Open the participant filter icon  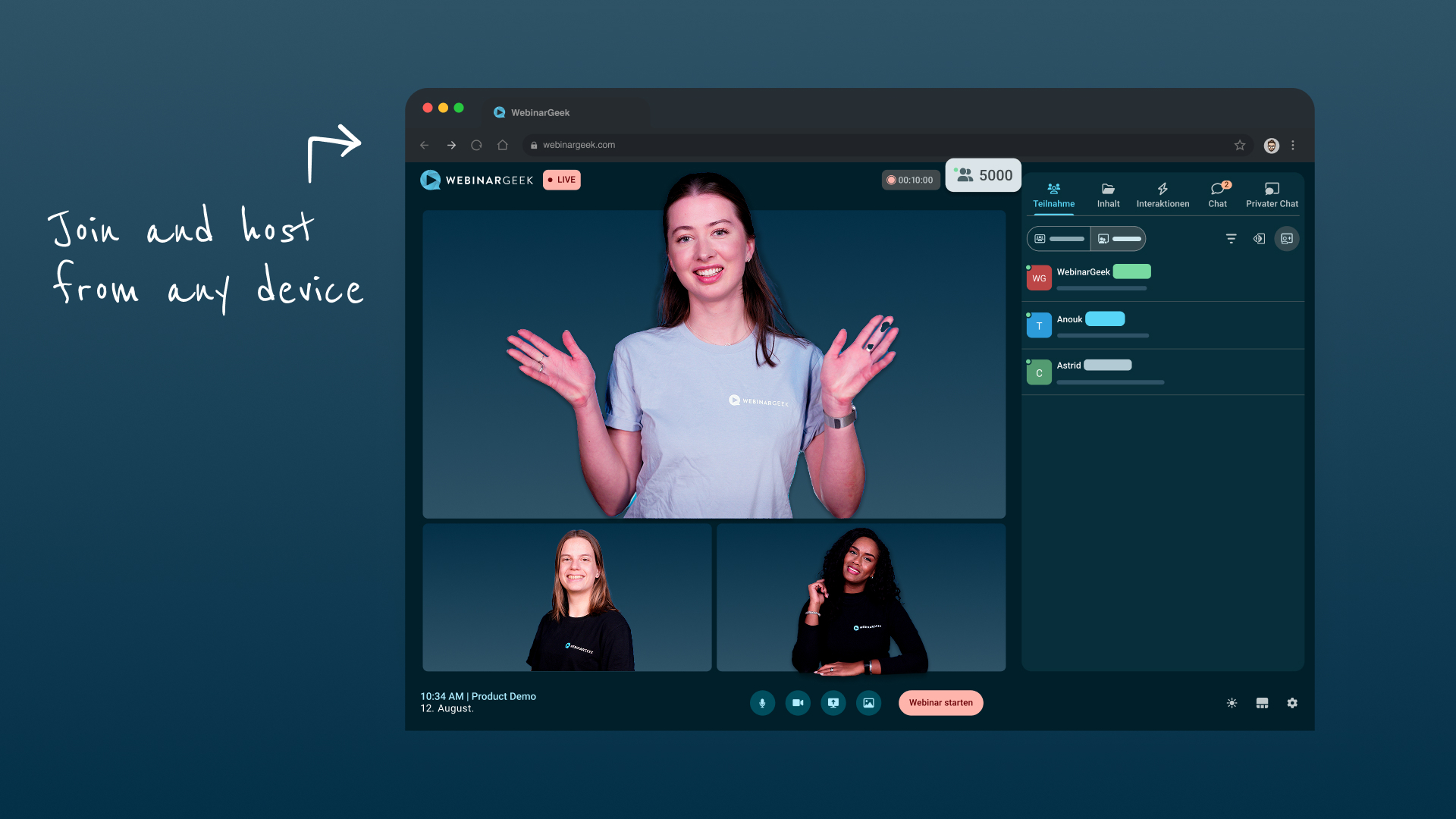tap(1231, 239)
